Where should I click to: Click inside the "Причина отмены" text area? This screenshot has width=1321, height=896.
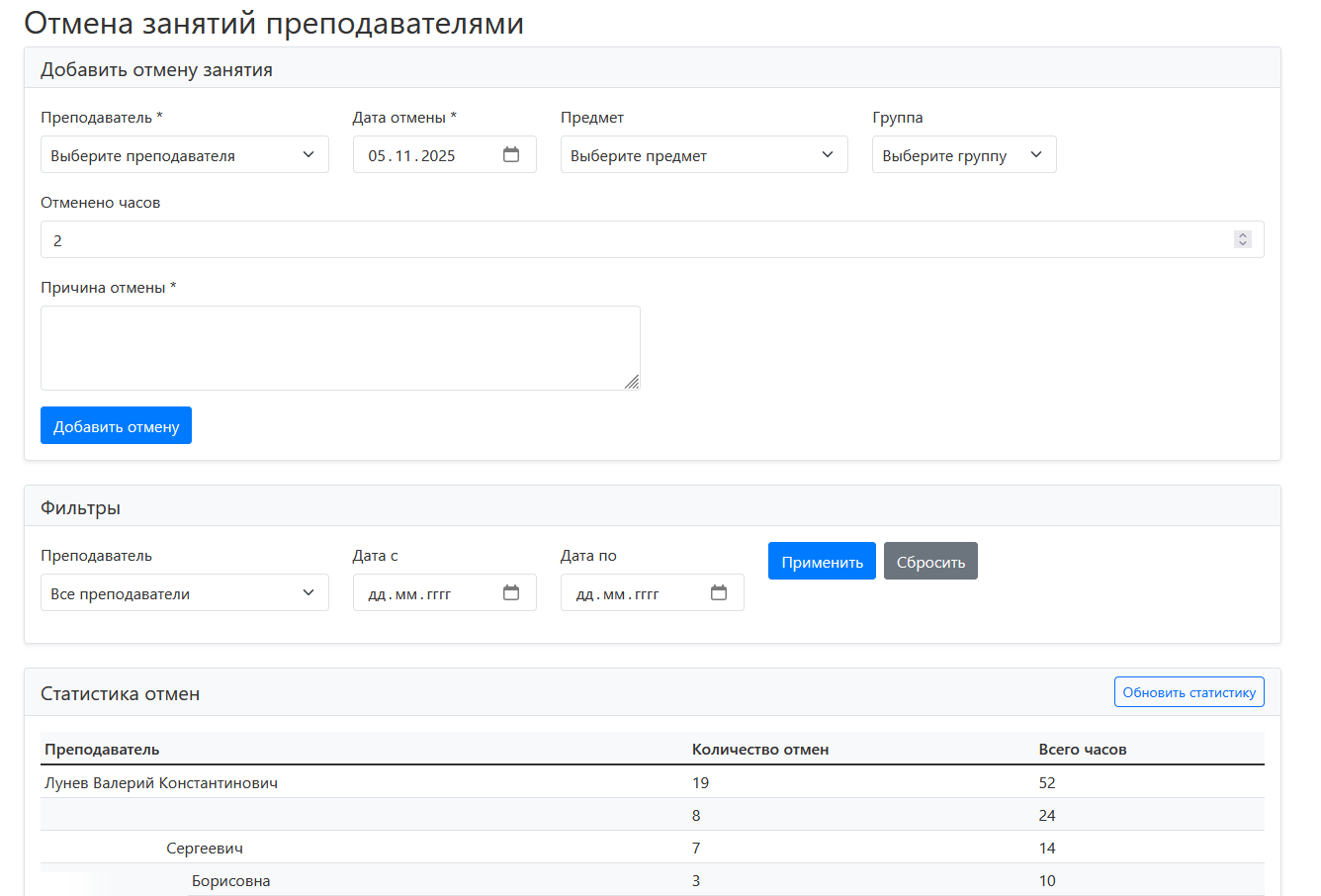pos(340,347)
